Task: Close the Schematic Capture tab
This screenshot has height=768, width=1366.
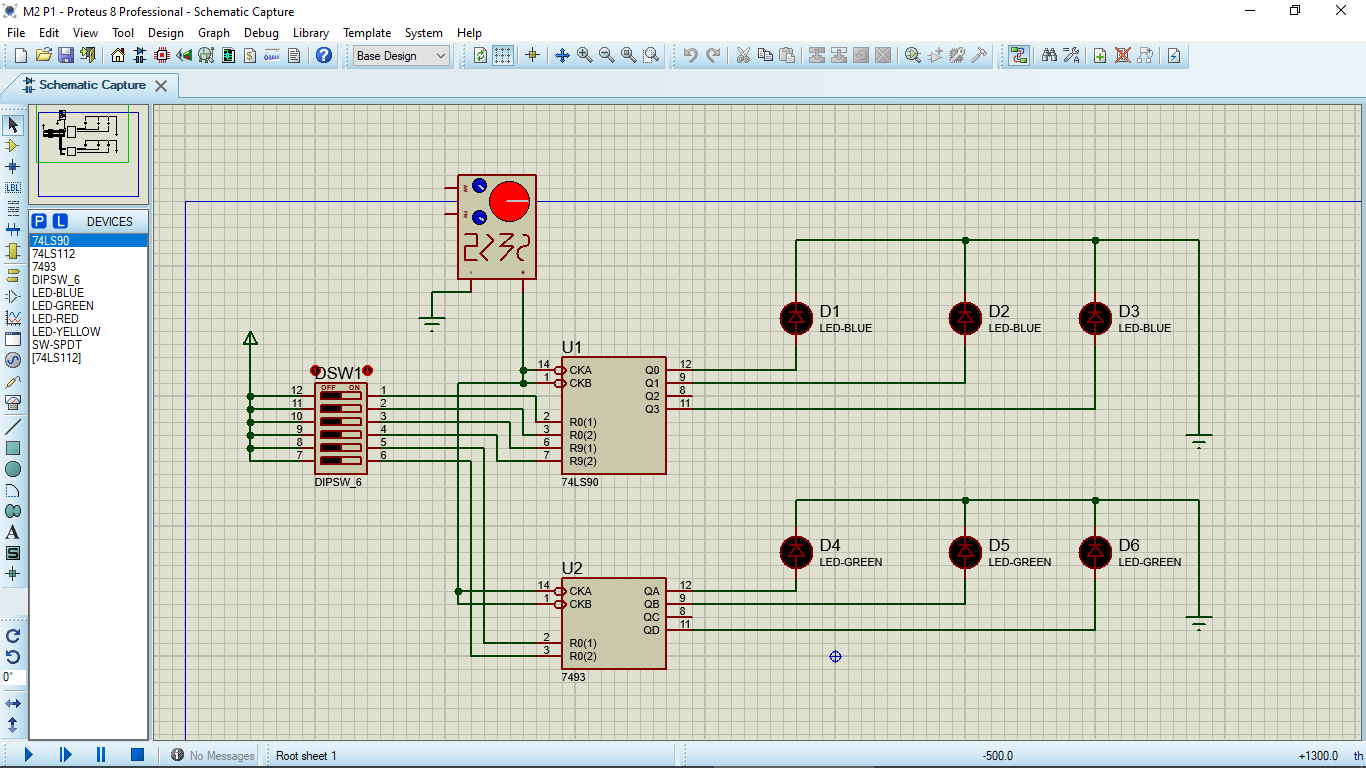Action: 161,86
